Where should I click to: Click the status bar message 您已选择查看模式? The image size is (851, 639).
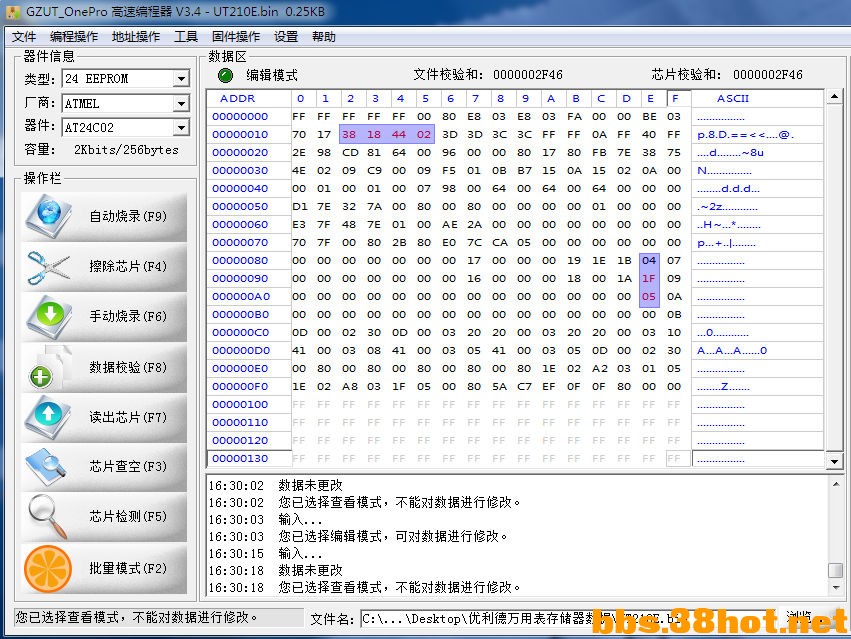pyautogui.click(x=136, y=617)
